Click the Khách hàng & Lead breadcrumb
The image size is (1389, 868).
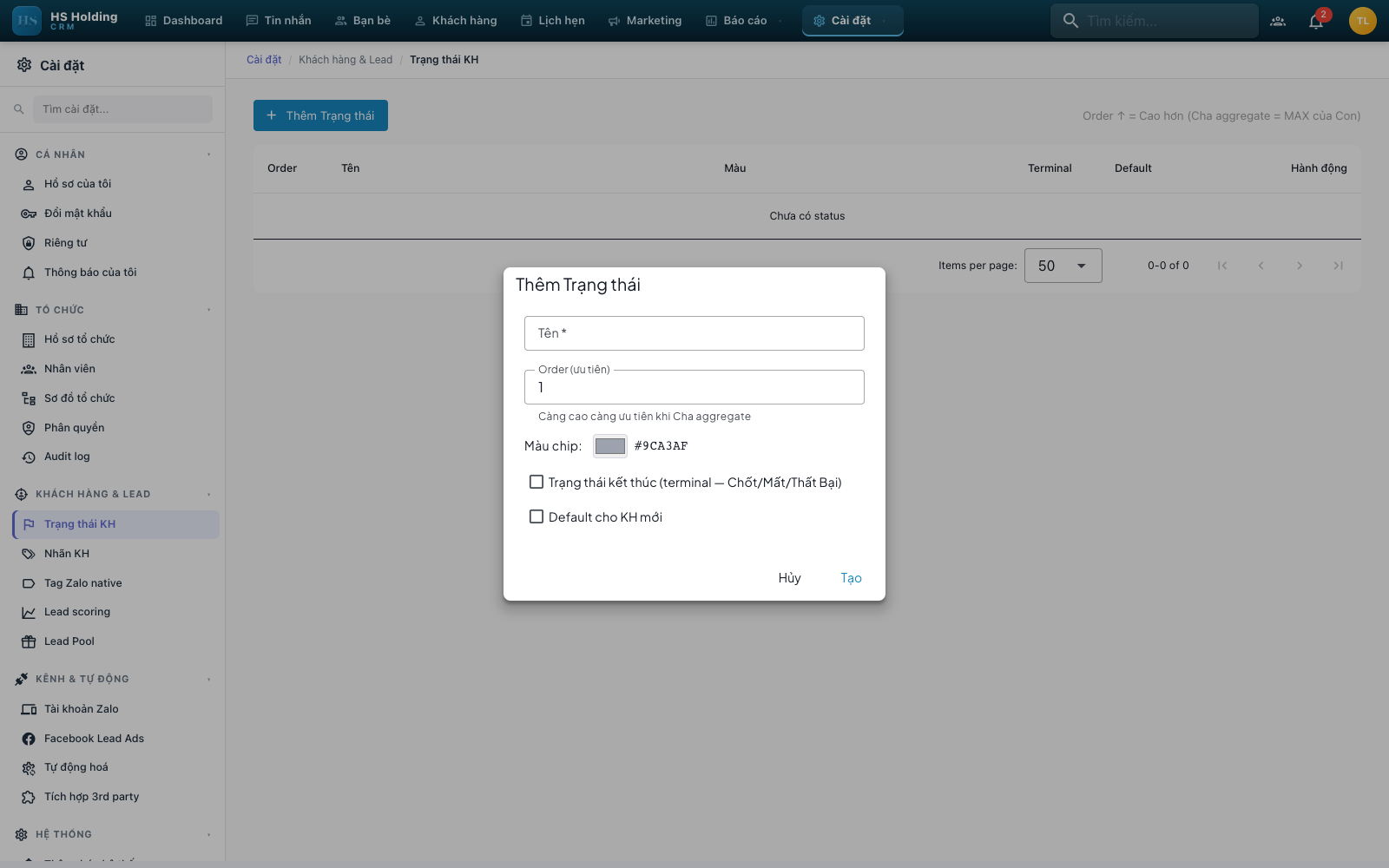pyautogui.click(x=346, y=60)
